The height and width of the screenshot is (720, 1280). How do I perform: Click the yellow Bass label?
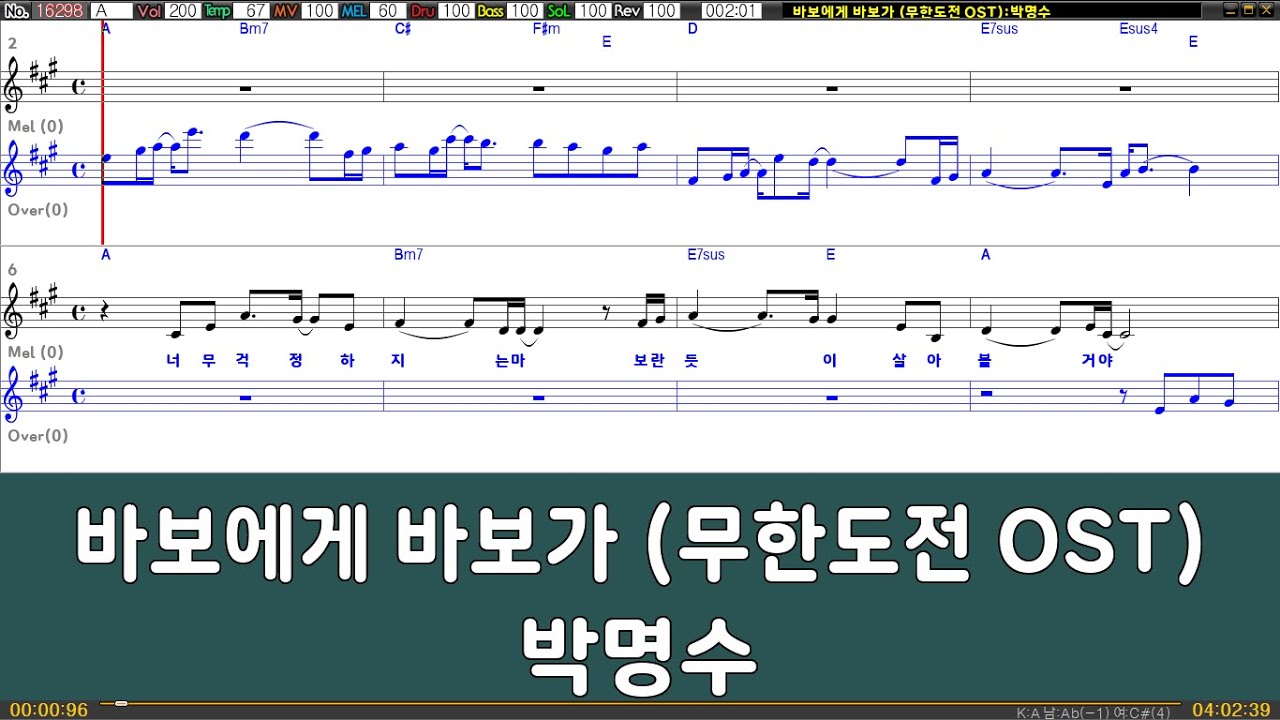click(490, 10)
